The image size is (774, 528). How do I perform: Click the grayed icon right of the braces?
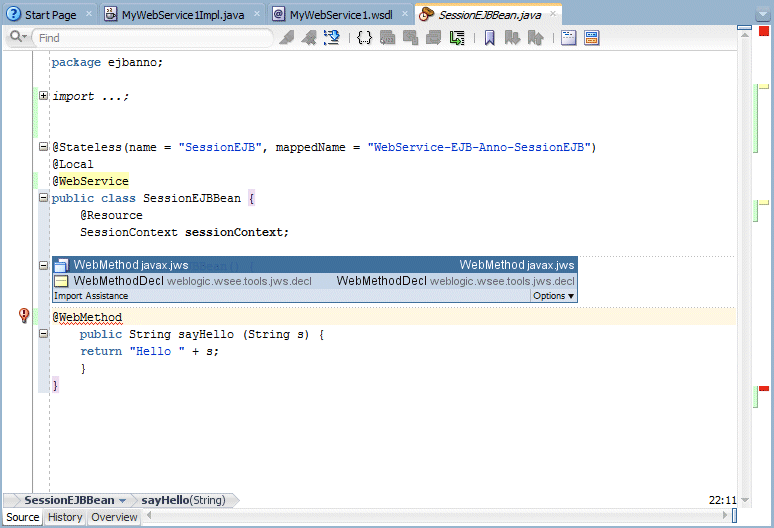(387, 38)
